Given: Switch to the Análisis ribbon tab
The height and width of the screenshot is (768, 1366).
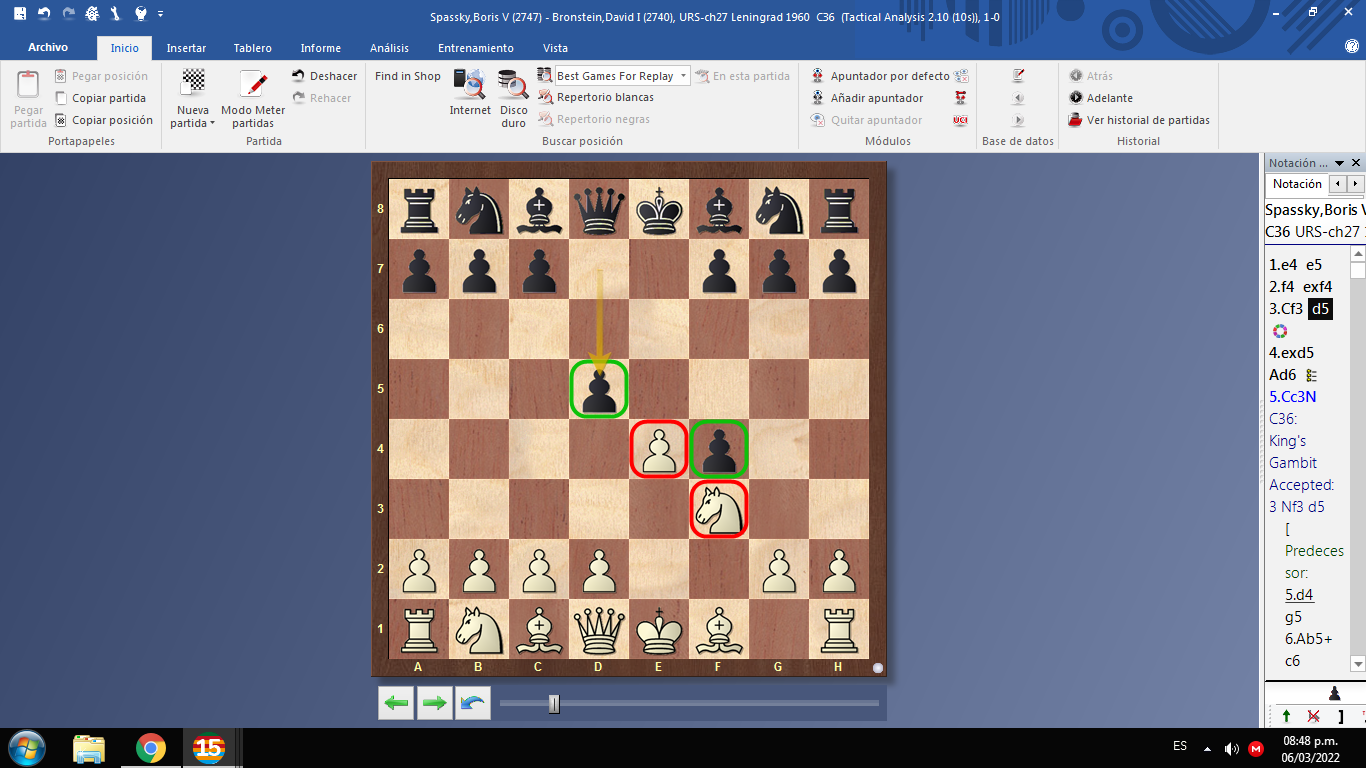Looking at the screenshot, I should [389, 48].
